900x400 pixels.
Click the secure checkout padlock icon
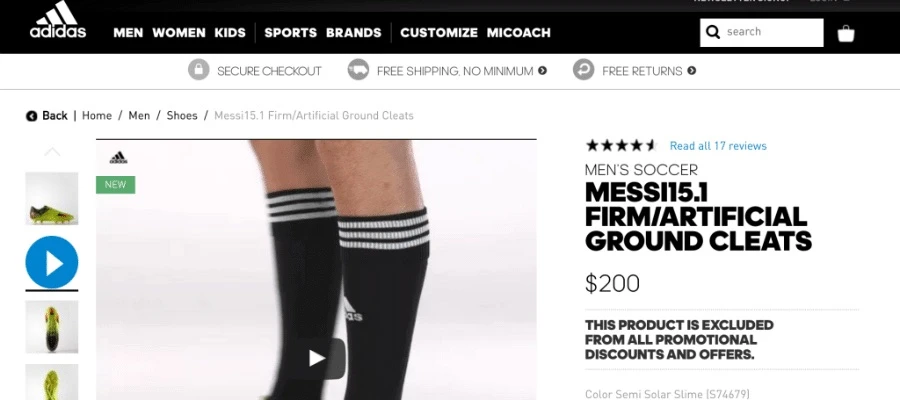coord(199,70)
